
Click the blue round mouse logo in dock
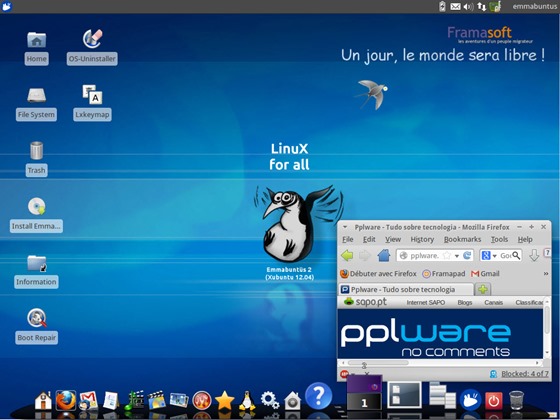click(x=471, y=399)
